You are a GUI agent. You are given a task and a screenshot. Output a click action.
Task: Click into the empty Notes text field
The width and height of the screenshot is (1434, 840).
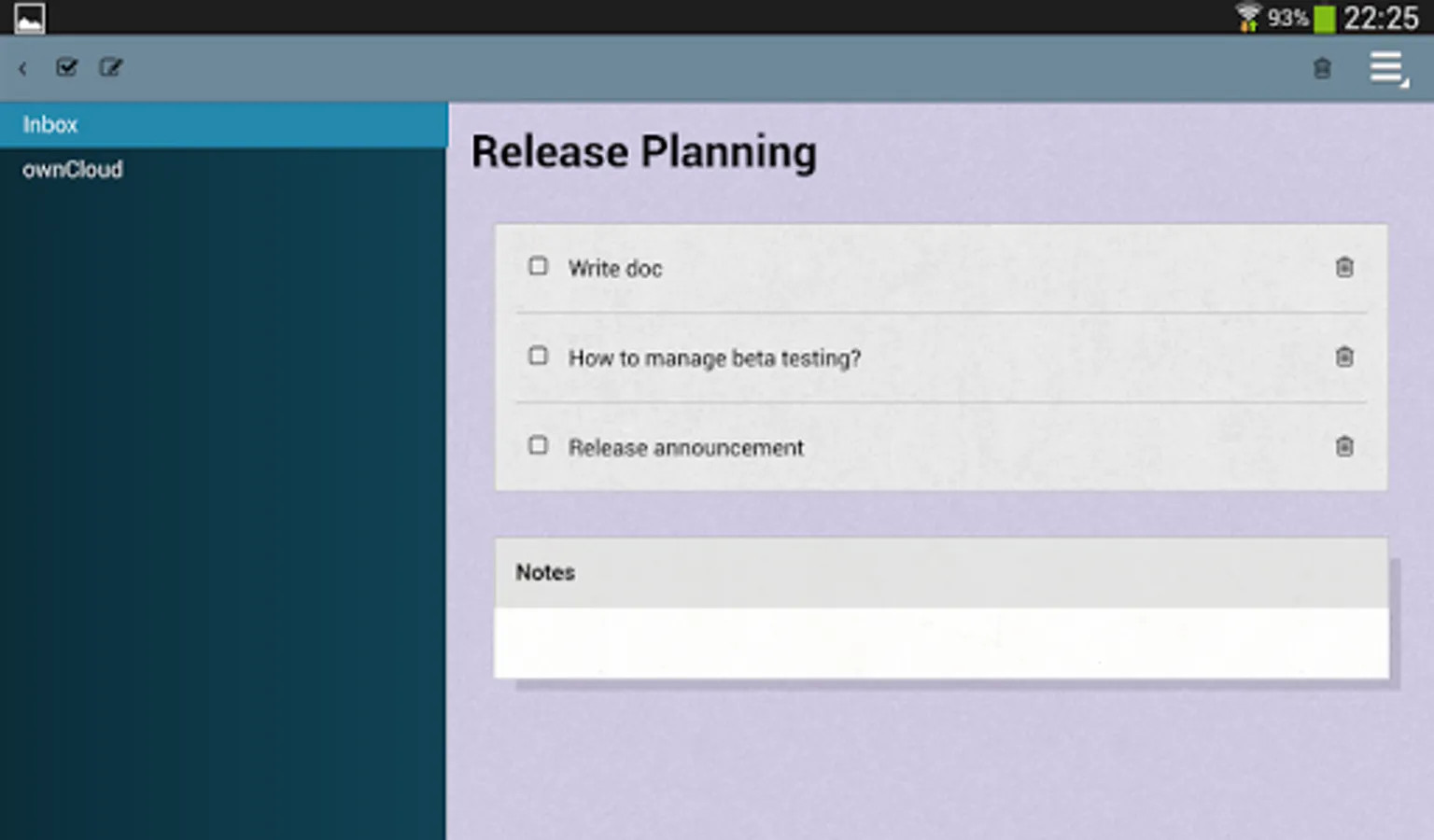pyautogui.click(x=941, y=643)
